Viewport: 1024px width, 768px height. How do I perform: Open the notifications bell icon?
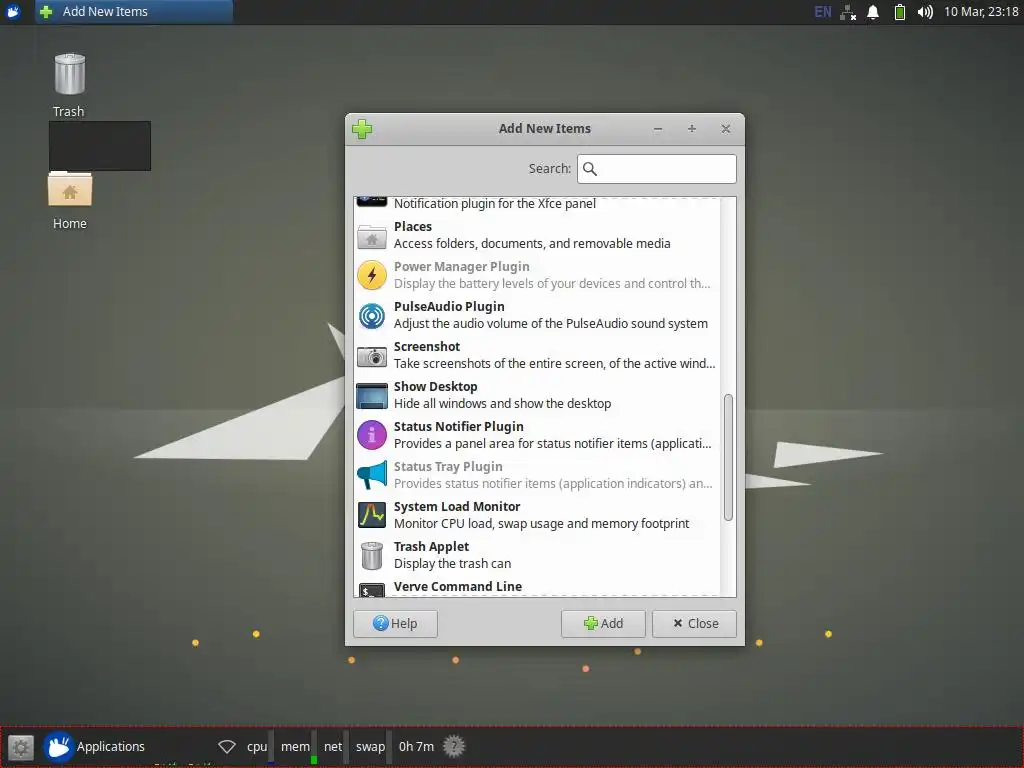click(872, 12)
